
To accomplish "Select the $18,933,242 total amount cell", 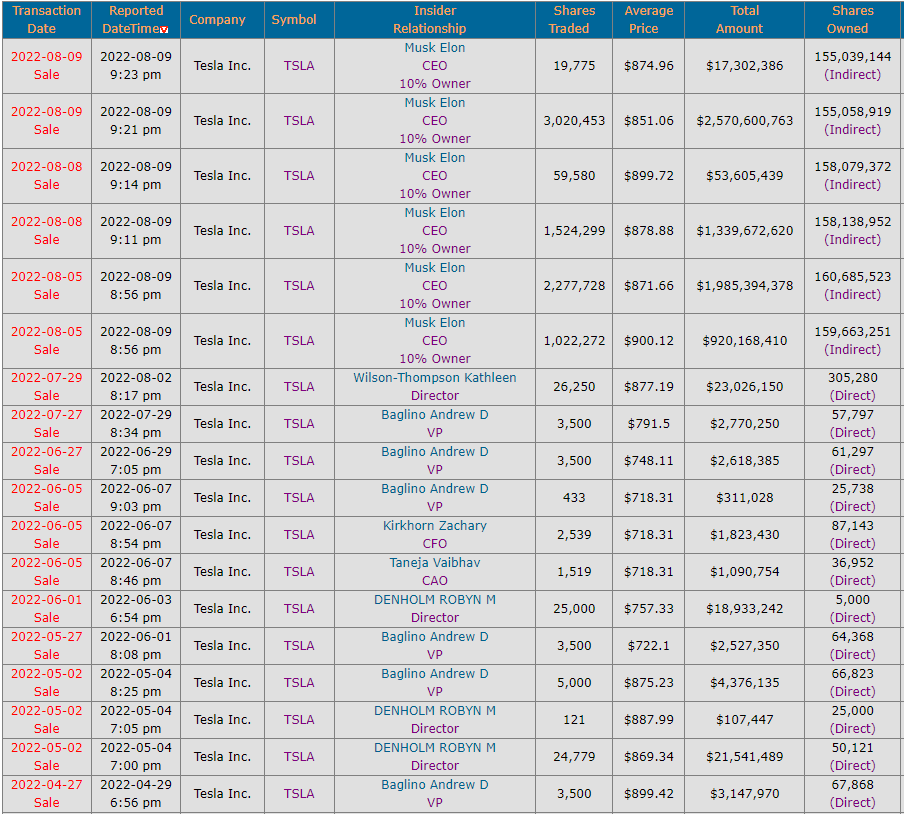I will (744, 609).
